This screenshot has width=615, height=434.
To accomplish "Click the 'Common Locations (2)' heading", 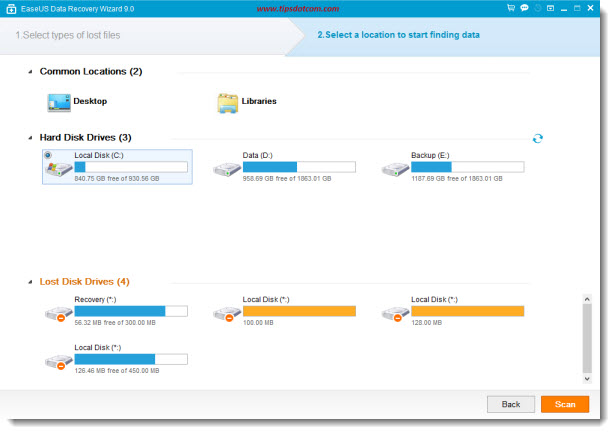I will tap(91, 72).
